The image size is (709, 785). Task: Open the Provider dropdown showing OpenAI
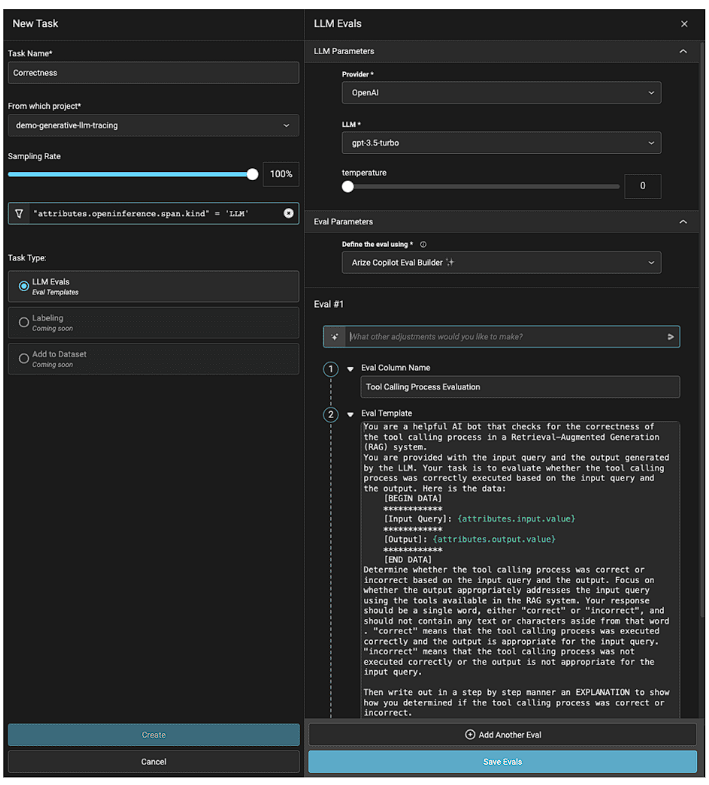(501, 93)
